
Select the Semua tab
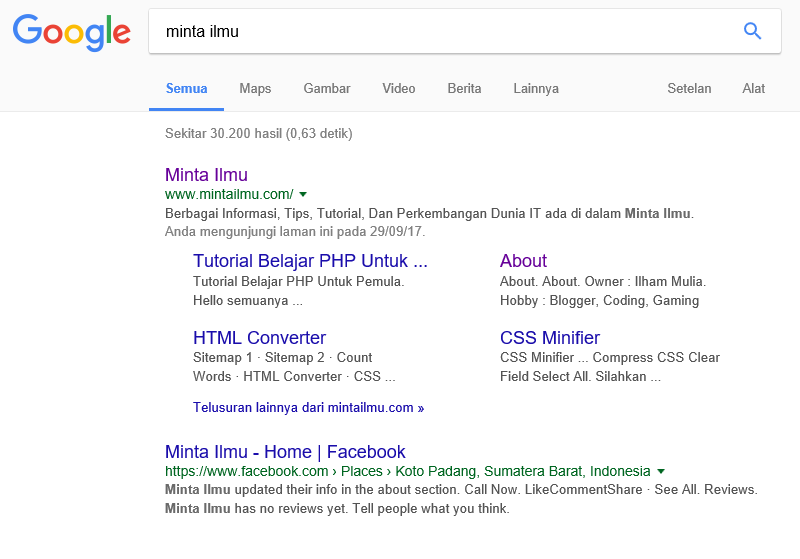186,88
